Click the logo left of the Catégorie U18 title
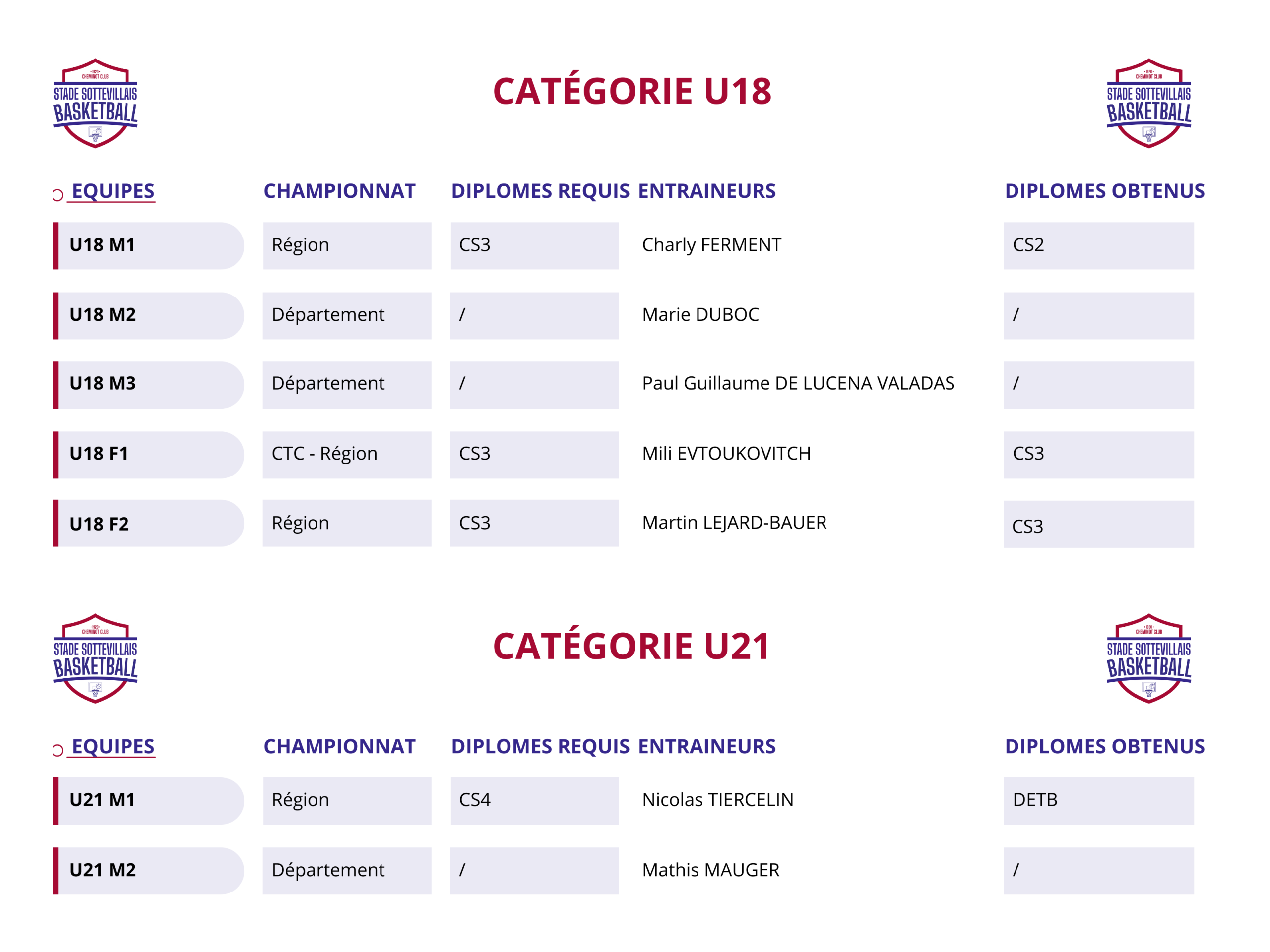Viewport: 1270px width, 952px height. click(x=95, y=103)
